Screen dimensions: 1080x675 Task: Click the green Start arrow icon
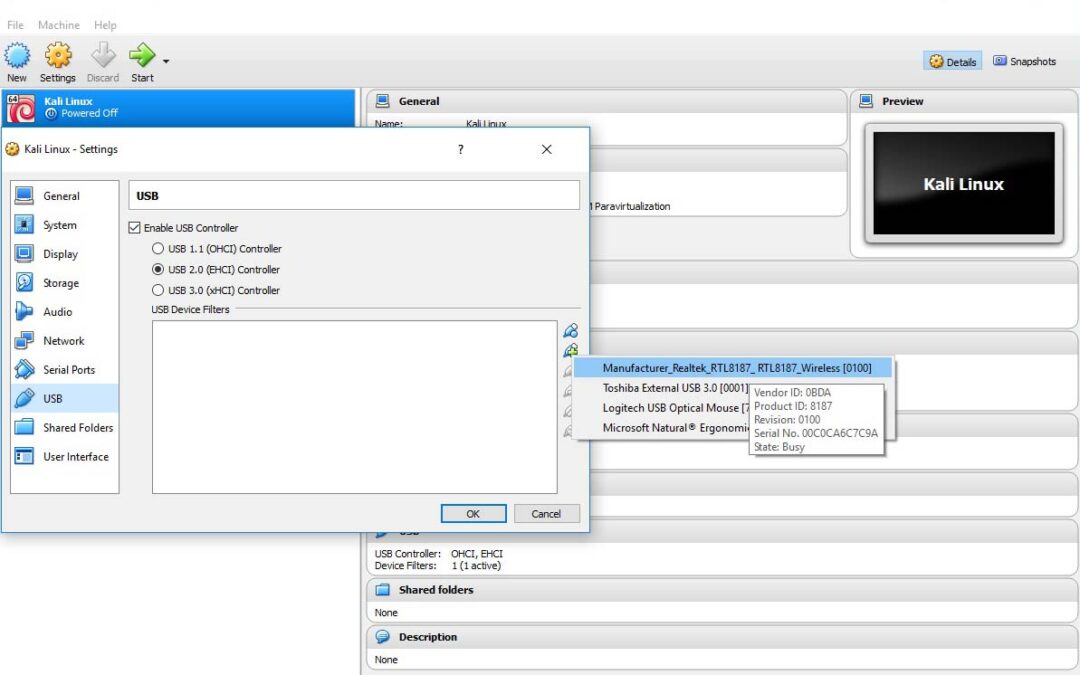click(142, 57)
